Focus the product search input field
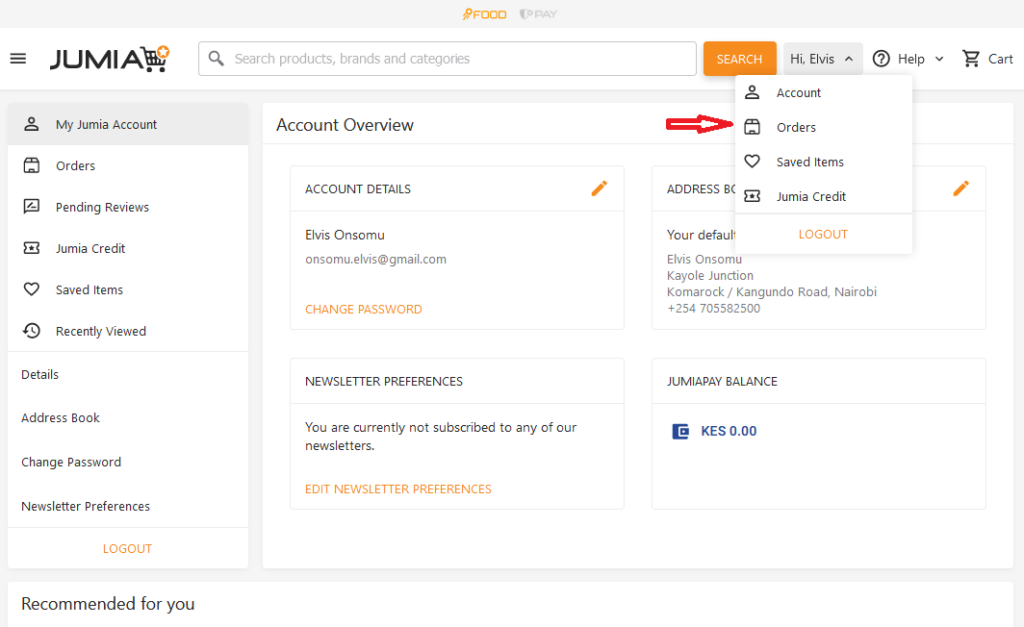This screenshot has height=627, width=1024. click(x=447, y=59)
